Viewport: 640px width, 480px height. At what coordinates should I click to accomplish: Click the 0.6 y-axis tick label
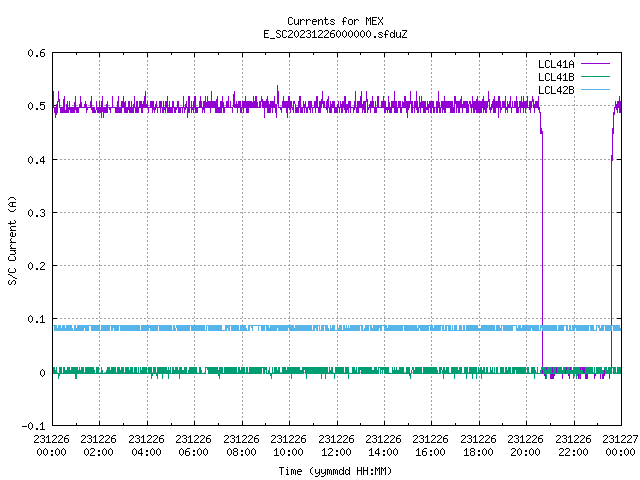36,53
